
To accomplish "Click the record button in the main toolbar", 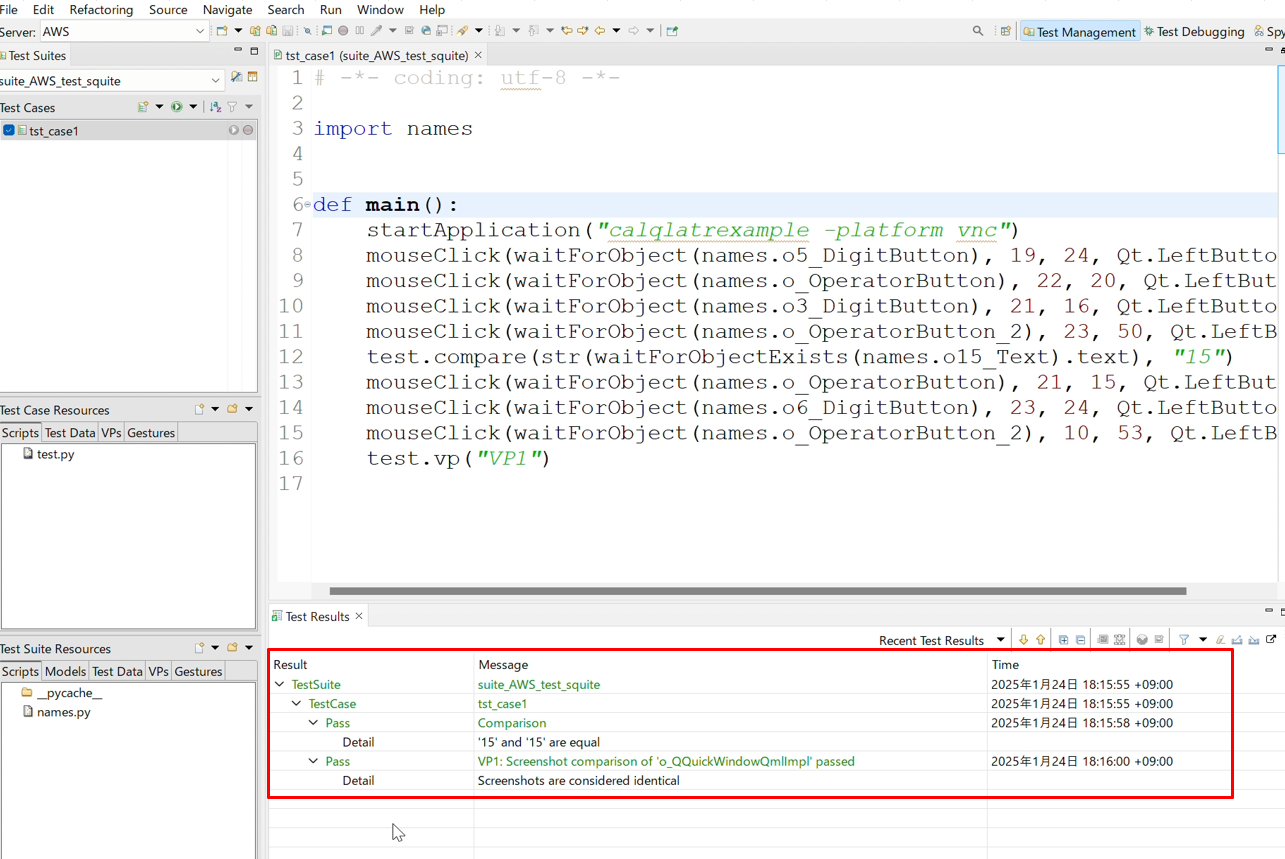I will click(343, 31).
